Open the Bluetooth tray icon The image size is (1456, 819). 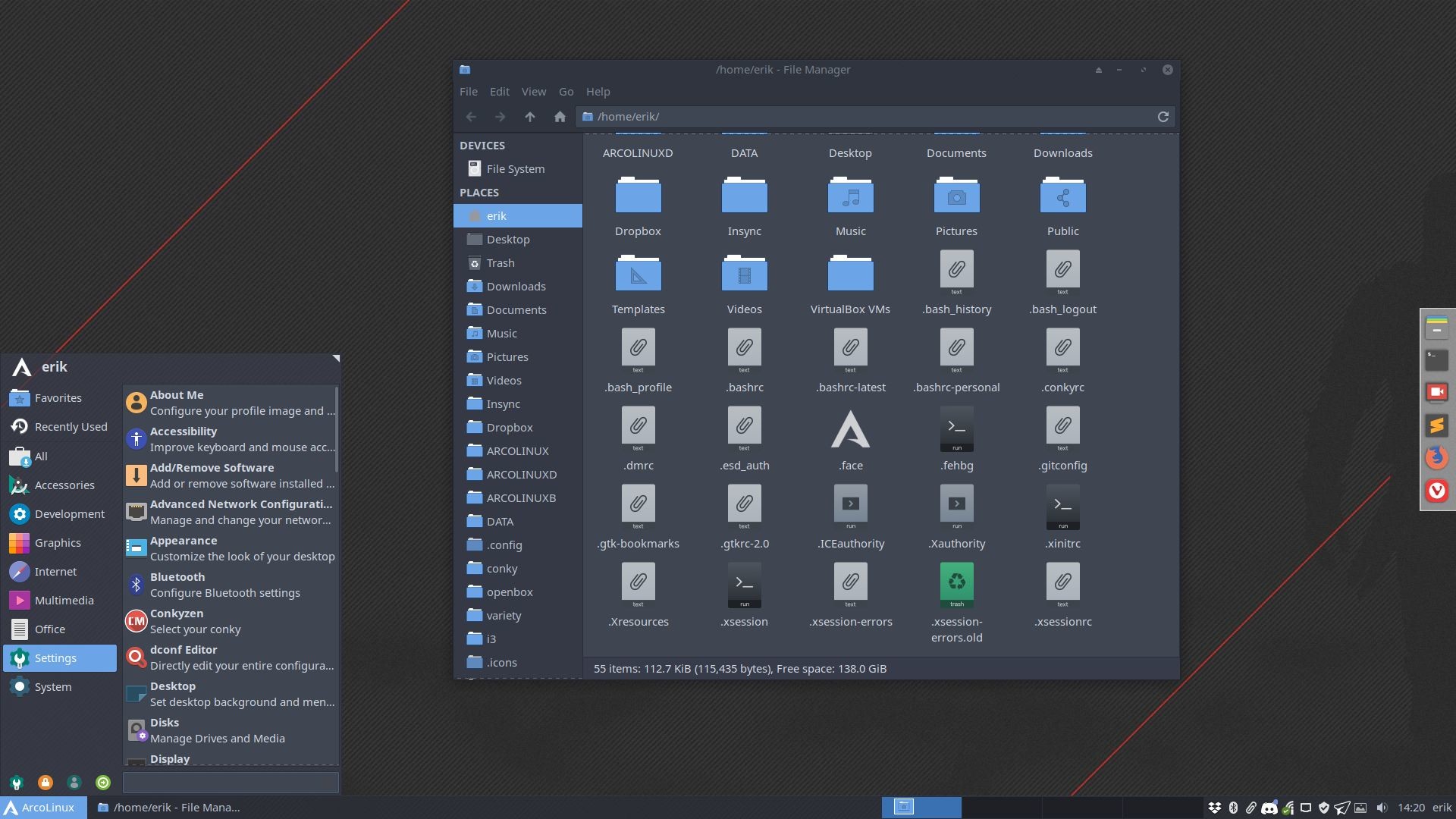1234,808
